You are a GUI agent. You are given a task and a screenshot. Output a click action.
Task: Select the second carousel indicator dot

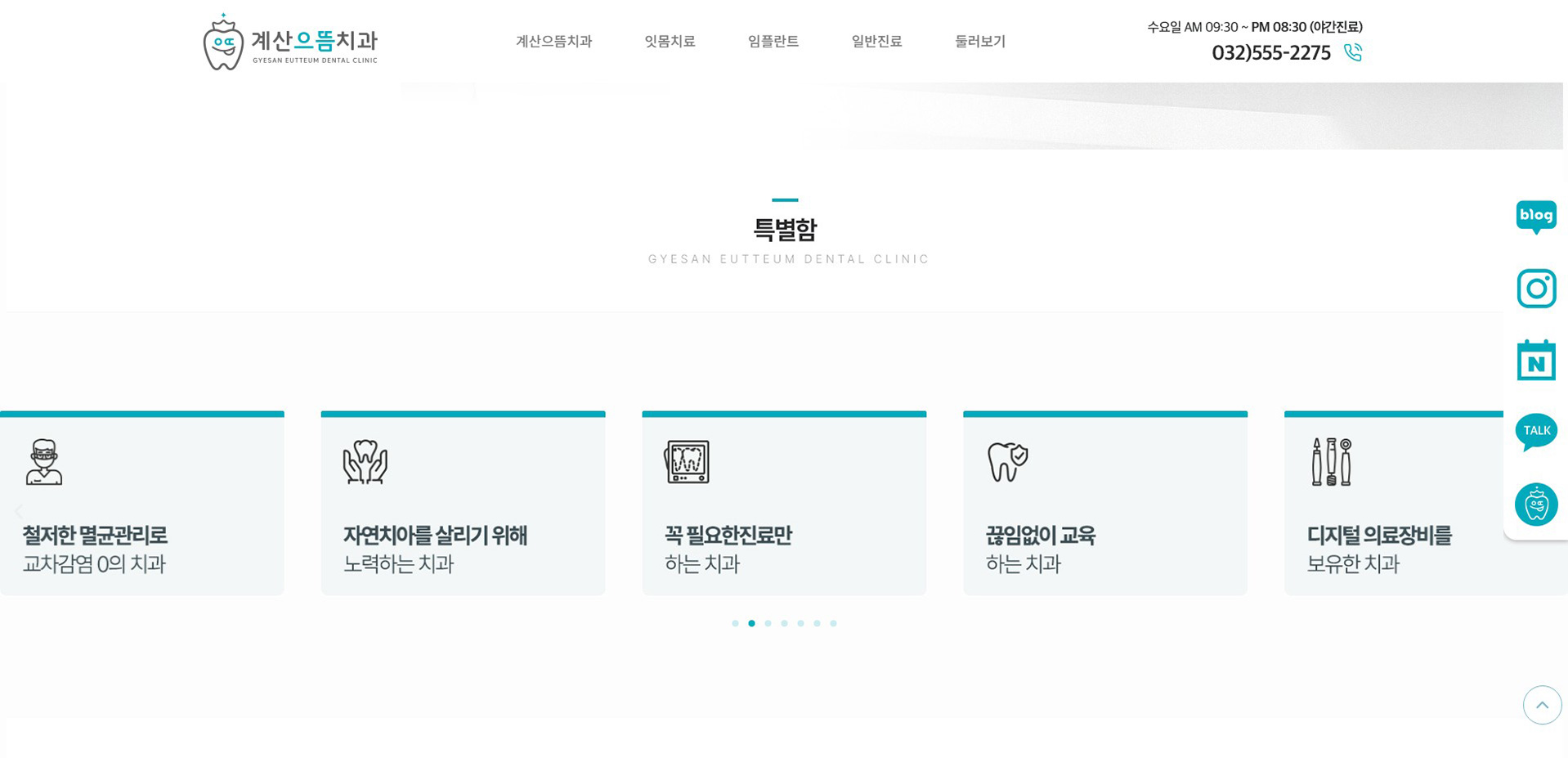click(x=751, y=622)
